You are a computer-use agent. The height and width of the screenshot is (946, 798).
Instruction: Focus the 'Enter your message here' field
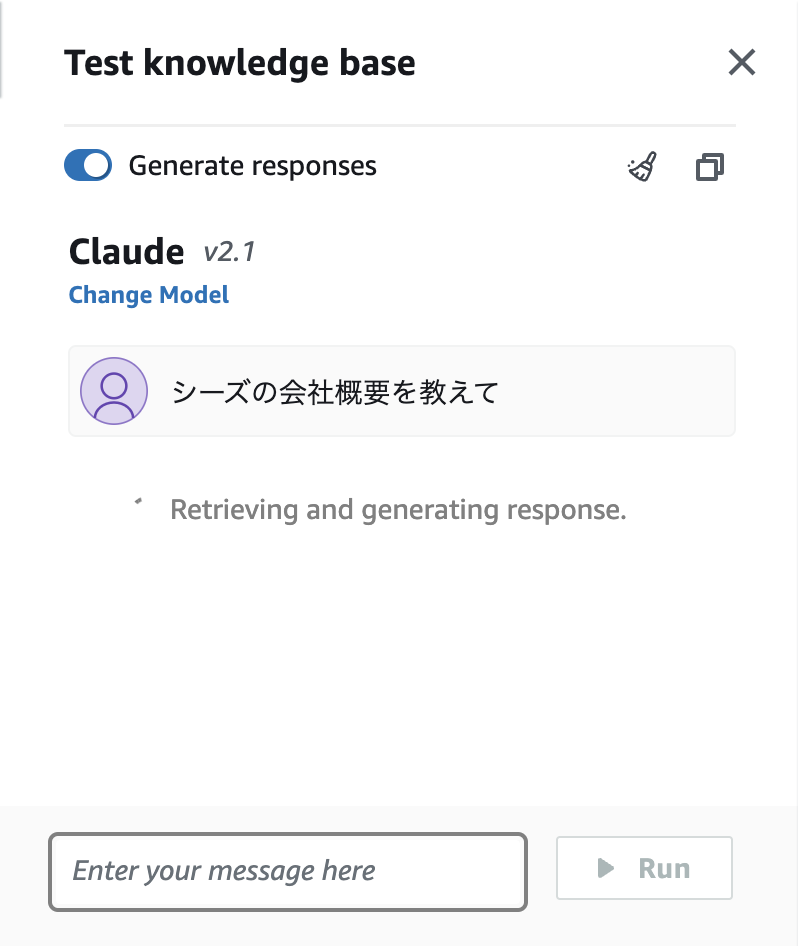287,871
